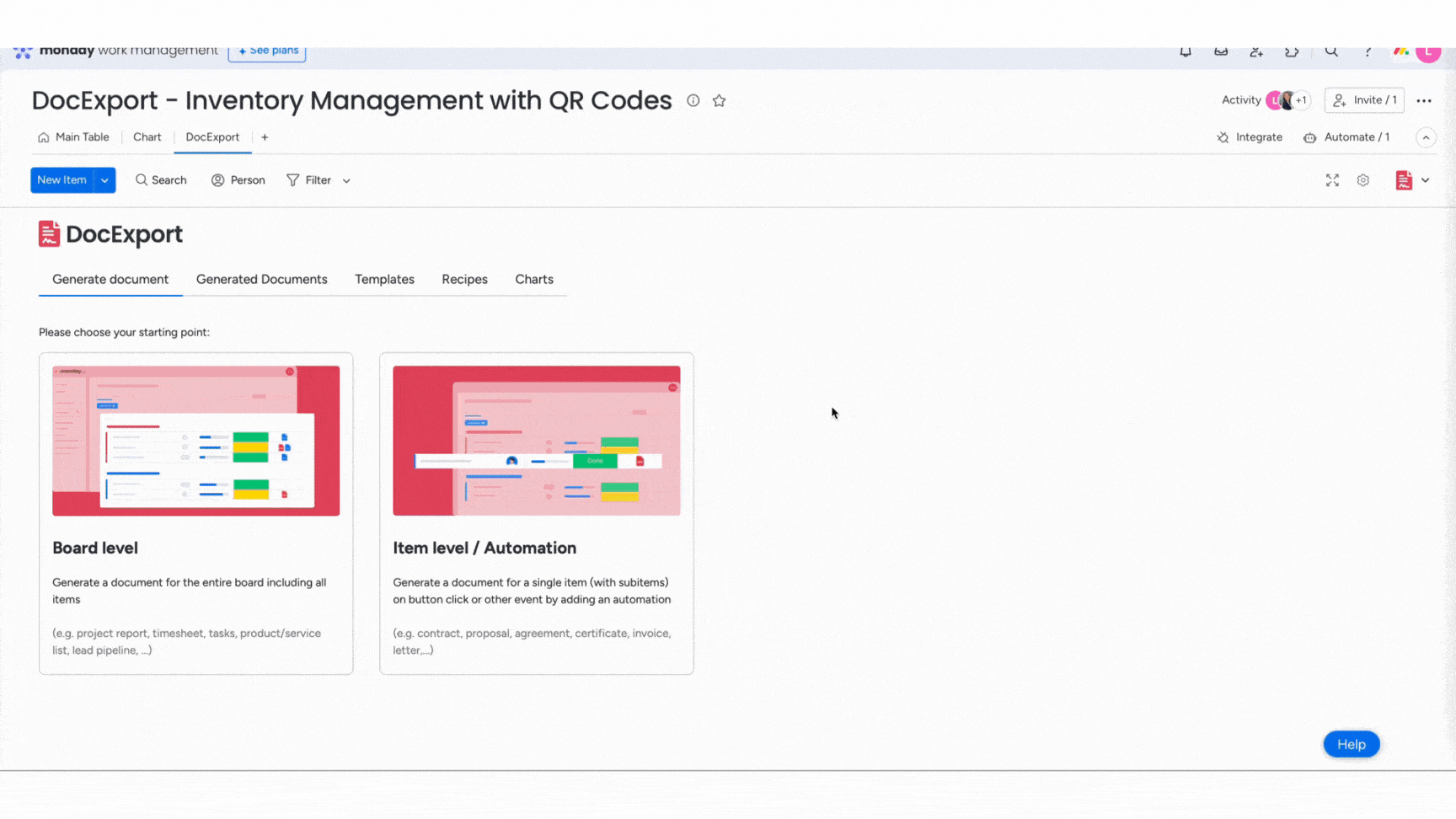The image size is (1456, 819).
Task: Click the invite members icon in top bar
Action: [1256, 51]
